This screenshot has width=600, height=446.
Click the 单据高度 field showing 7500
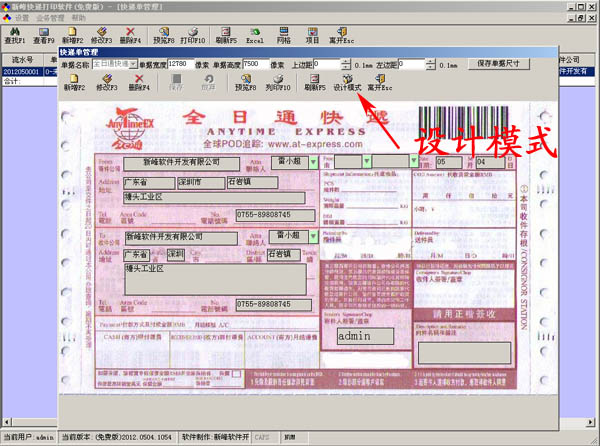point(256,64)
